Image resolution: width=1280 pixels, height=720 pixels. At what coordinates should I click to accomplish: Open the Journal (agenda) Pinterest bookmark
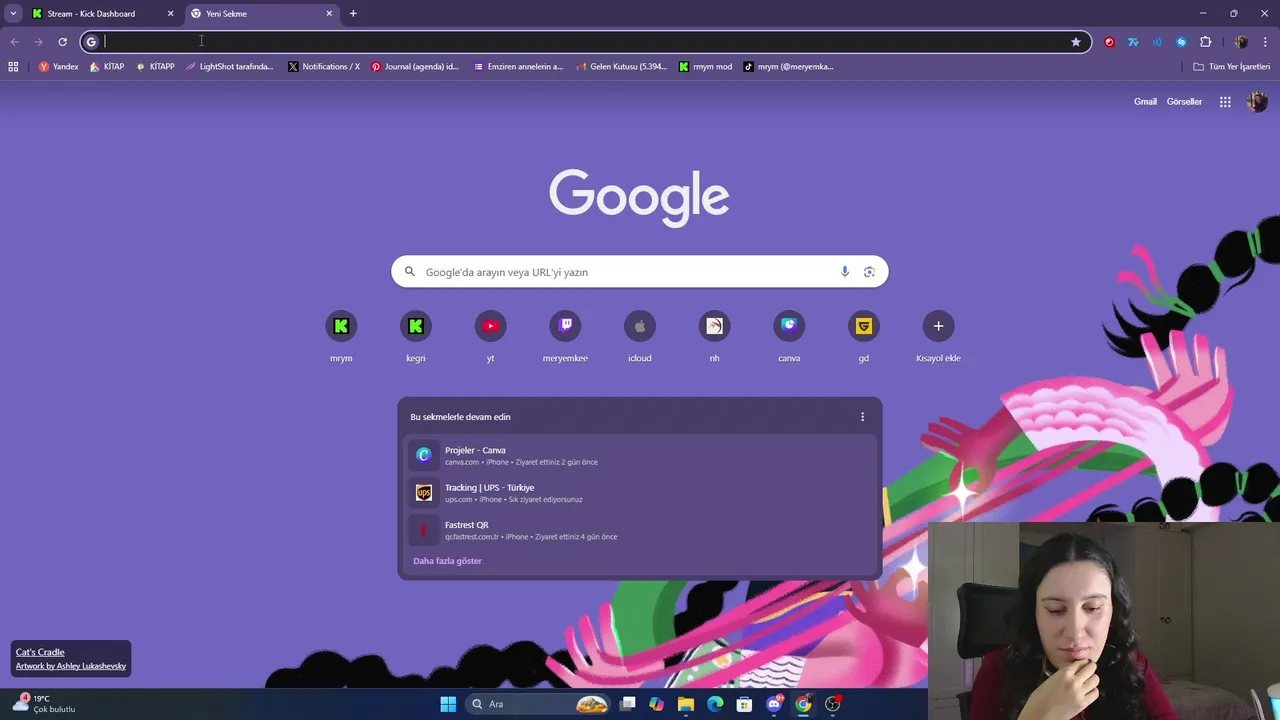point(415,67)
